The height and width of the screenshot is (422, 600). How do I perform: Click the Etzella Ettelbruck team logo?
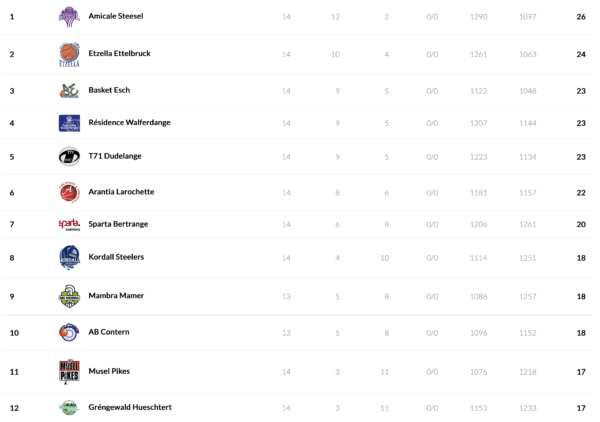pyautogui.click(x=68, y=54)
